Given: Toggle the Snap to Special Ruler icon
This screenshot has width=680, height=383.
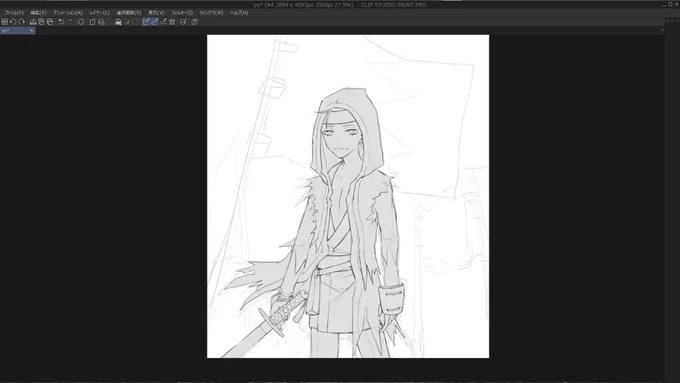Looking at the screenshot, I should pos(155,22).
